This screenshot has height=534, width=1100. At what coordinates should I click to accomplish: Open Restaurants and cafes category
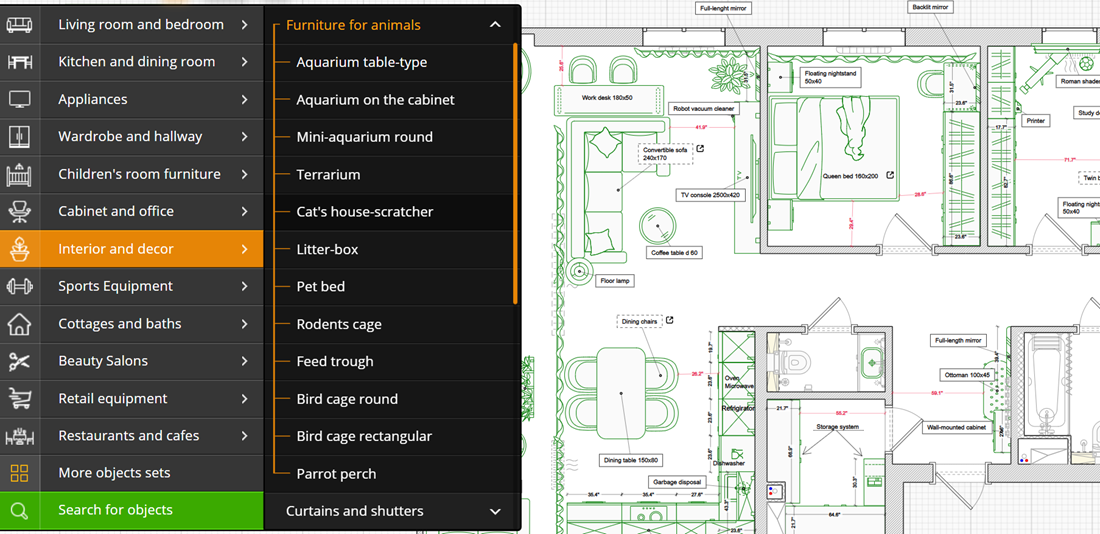(x=132, y=436)
